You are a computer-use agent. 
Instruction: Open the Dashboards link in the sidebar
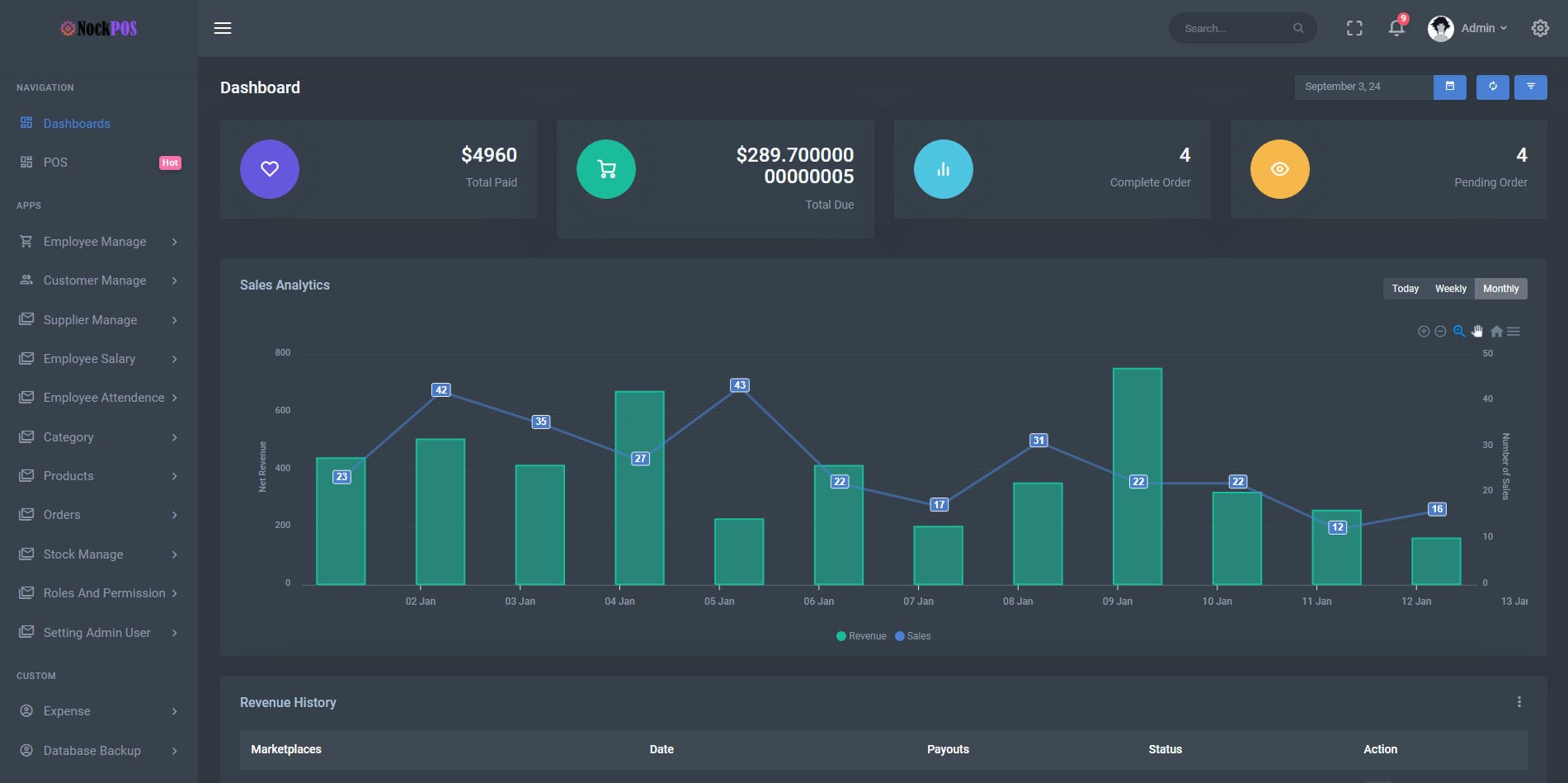pos(77,124)
